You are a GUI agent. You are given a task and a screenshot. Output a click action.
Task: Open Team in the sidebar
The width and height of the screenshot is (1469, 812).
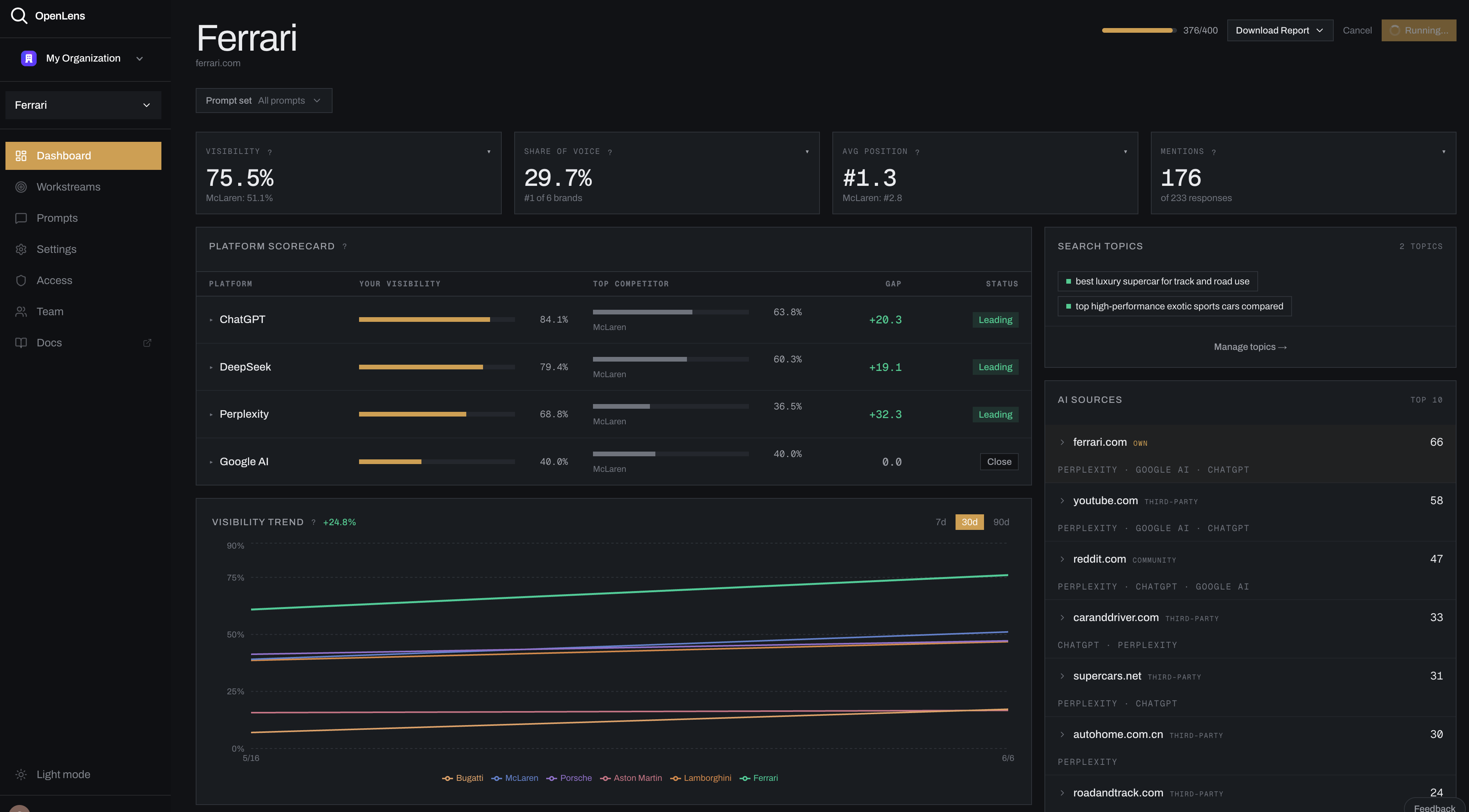pyautogui.click(x=83, y=312)
